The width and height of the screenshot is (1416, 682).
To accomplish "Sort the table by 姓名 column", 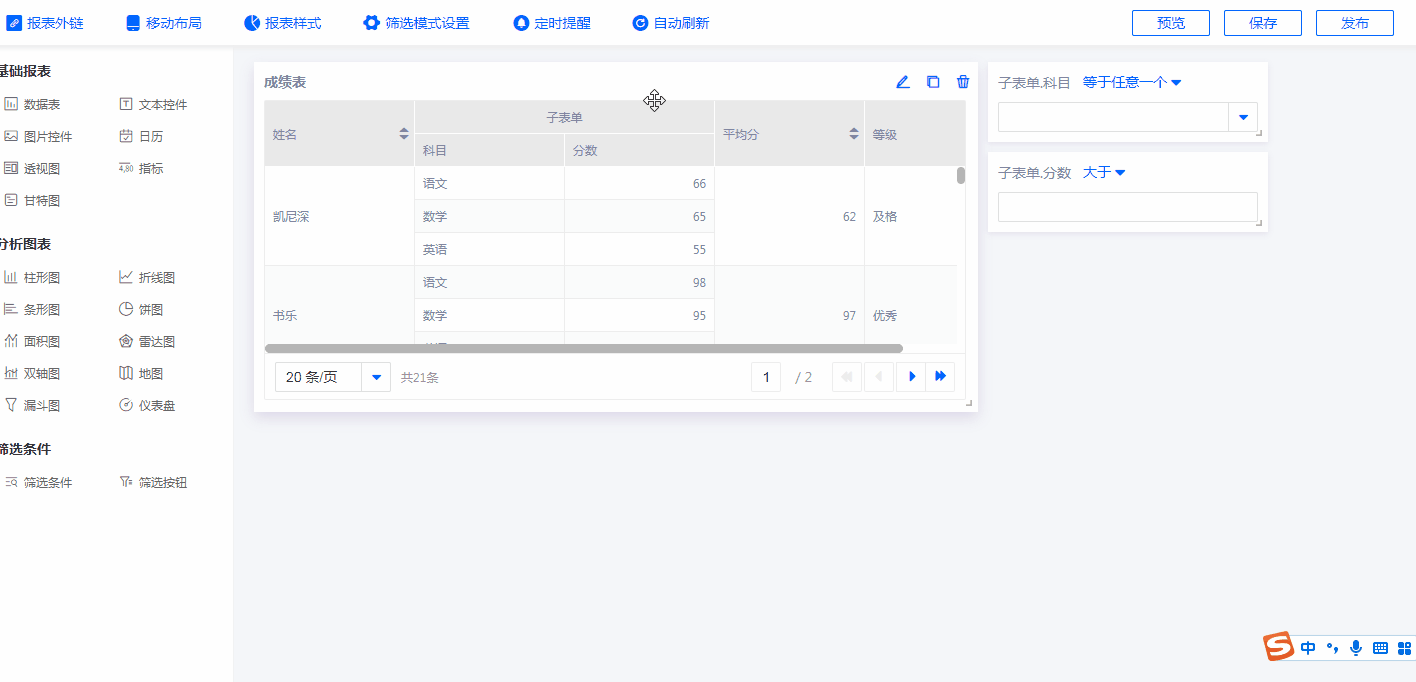I will coord(404,133).
